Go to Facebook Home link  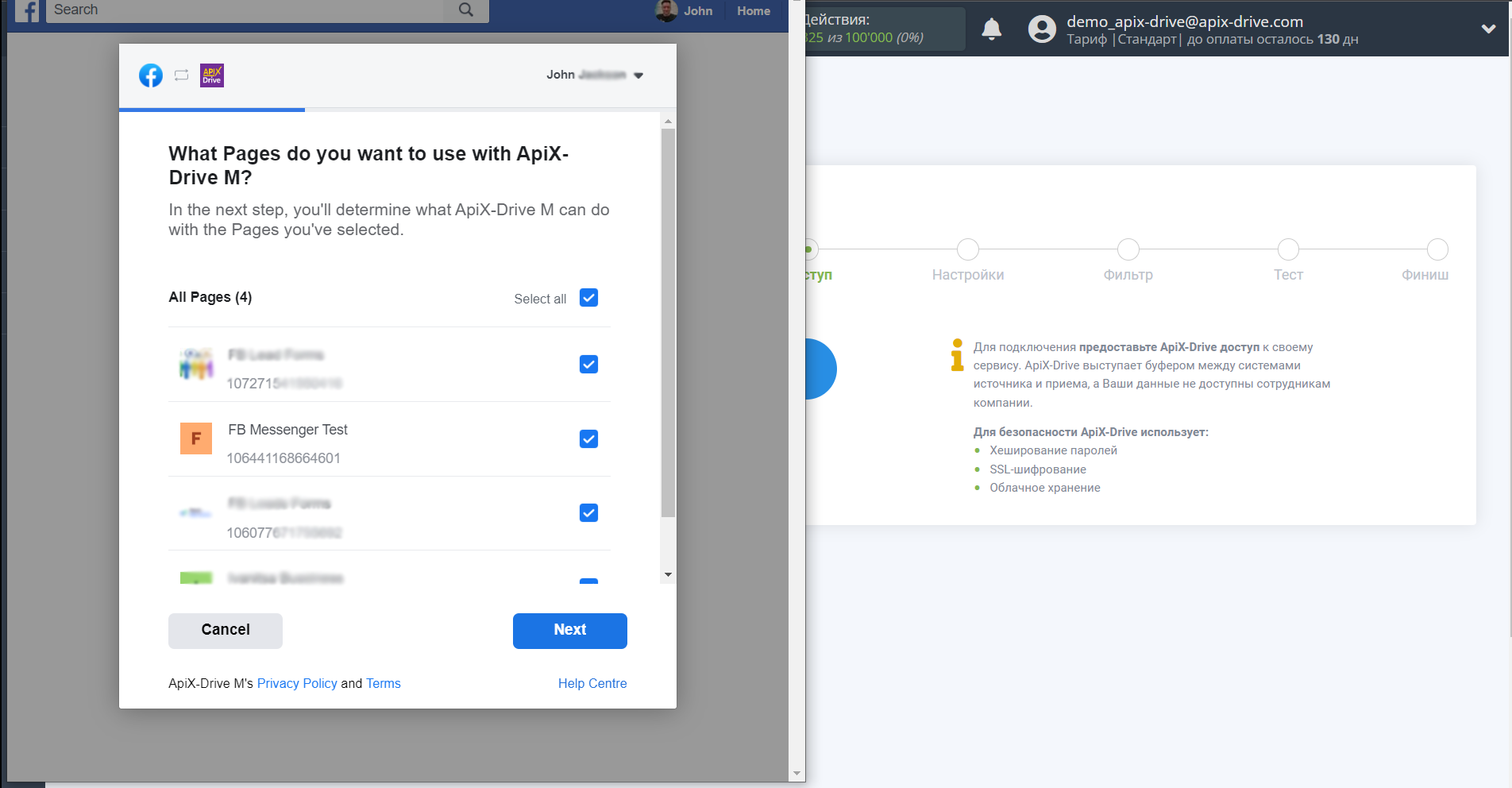(x=753, y=11)
